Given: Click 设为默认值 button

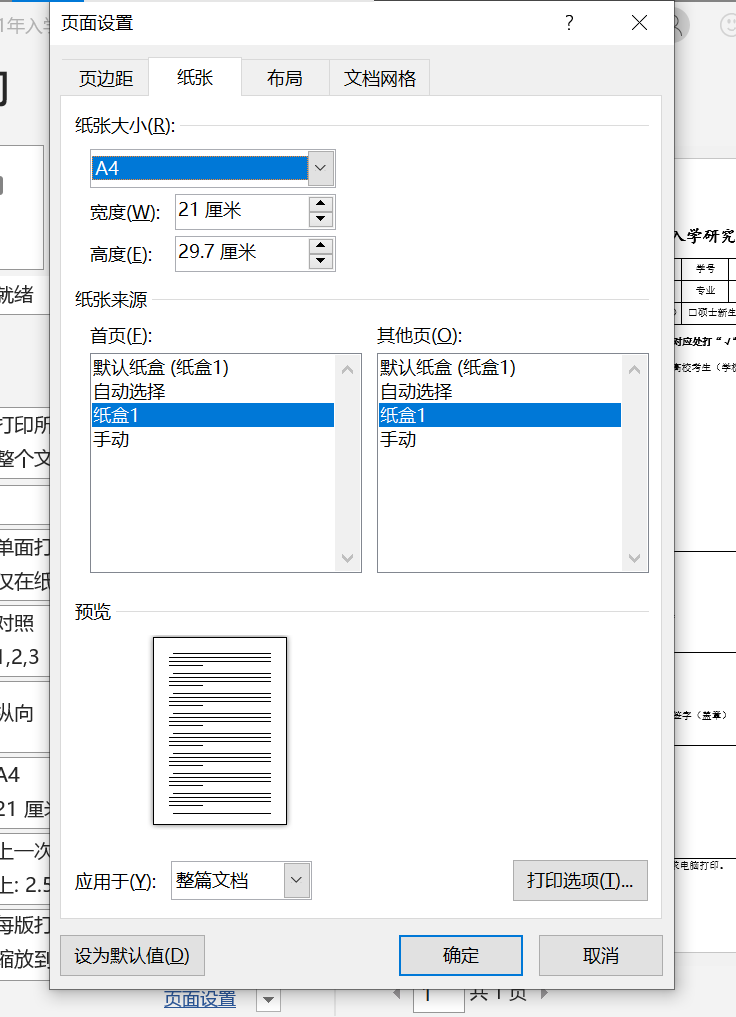Looking at the screenshot, I should click(x=132, y=955).
